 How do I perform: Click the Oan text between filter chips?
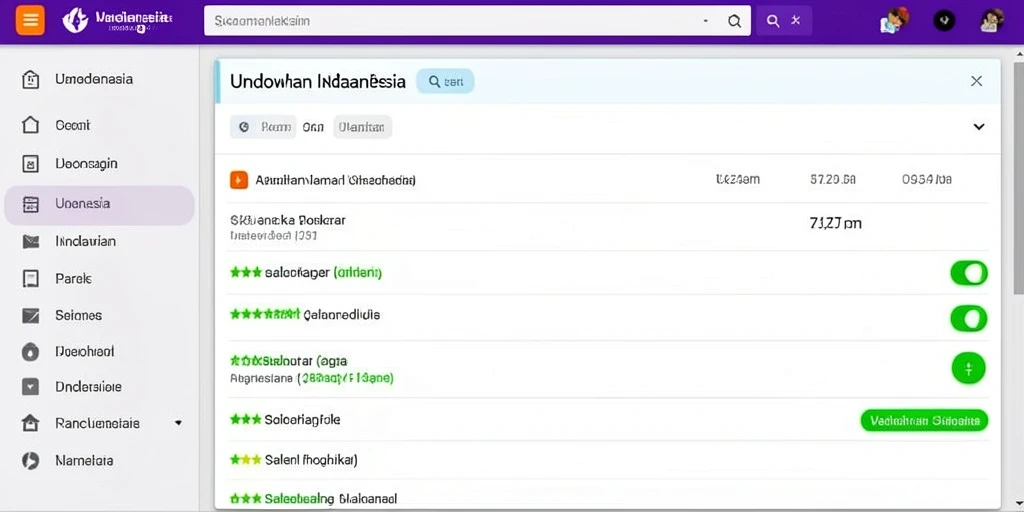(313, 127)
